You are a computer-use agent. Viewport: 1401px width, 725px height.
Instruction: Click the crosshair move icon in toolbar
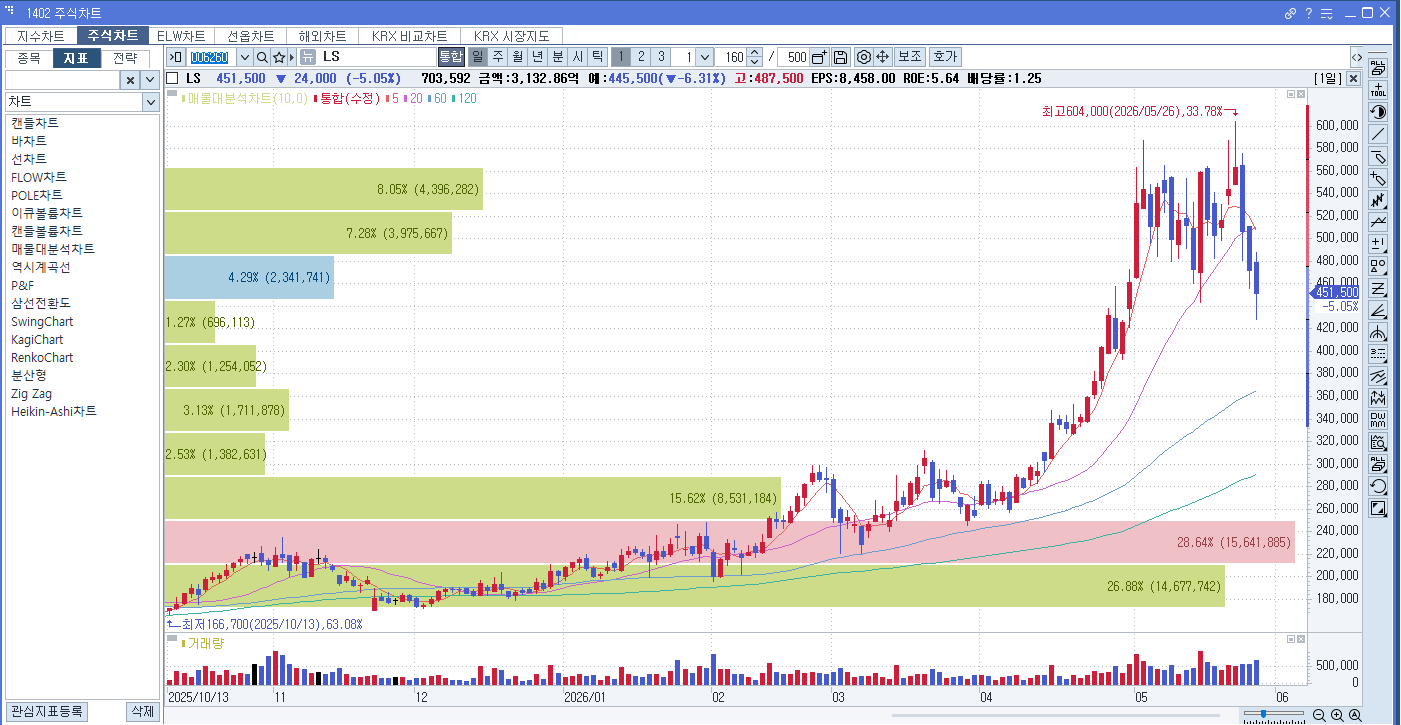pyautogui.click(x=883, y=57)
